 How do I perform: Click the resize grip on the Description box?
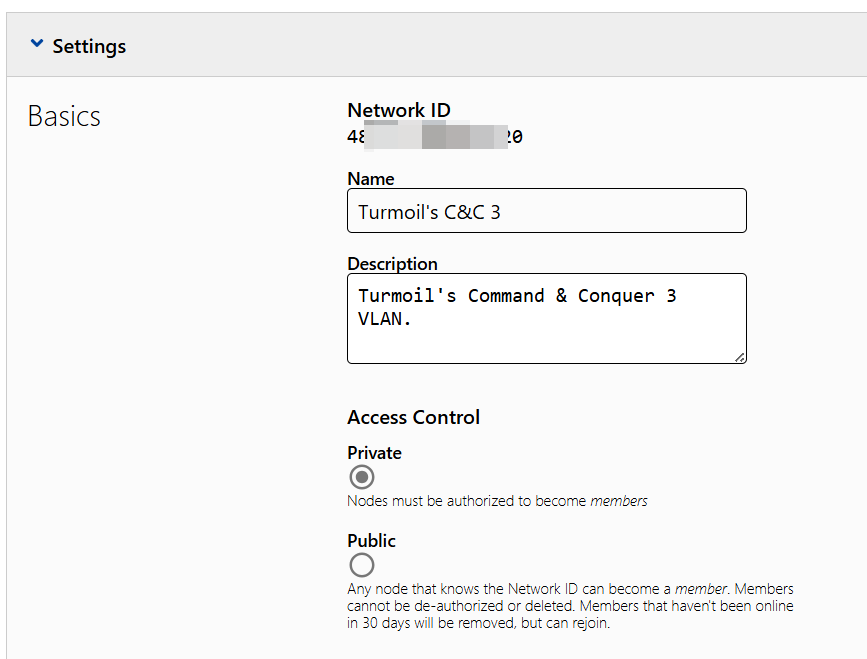tap(739, 356)
